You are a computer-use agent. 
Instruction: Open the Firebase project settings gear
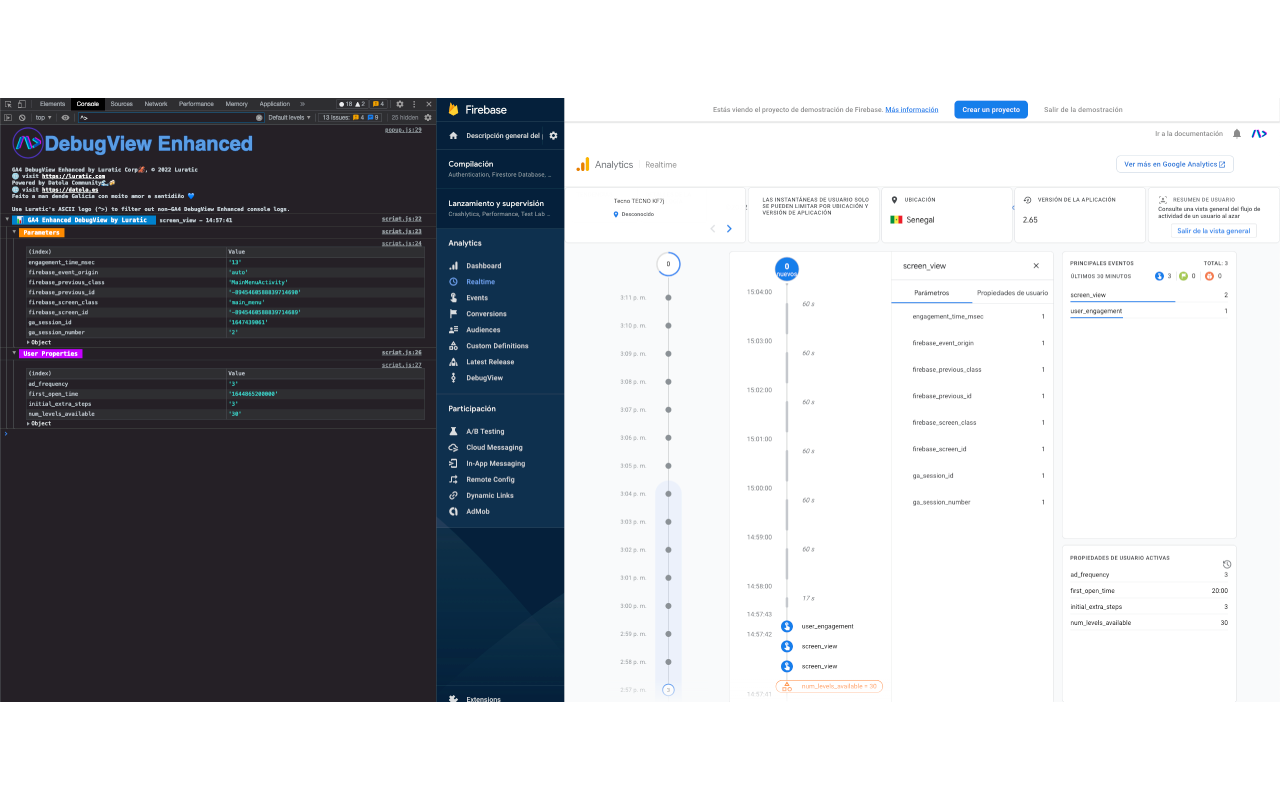point(553,135)
